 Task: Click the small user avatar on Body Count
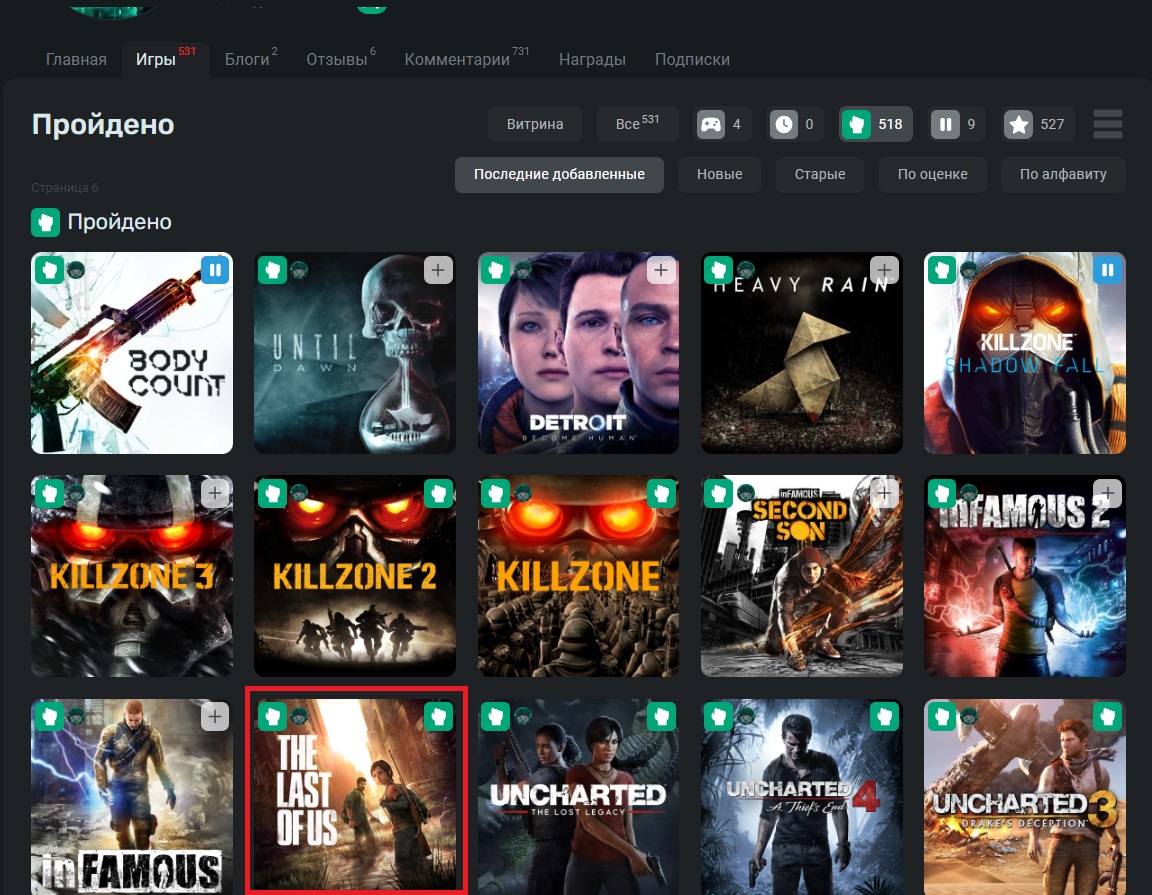point(76,270)
